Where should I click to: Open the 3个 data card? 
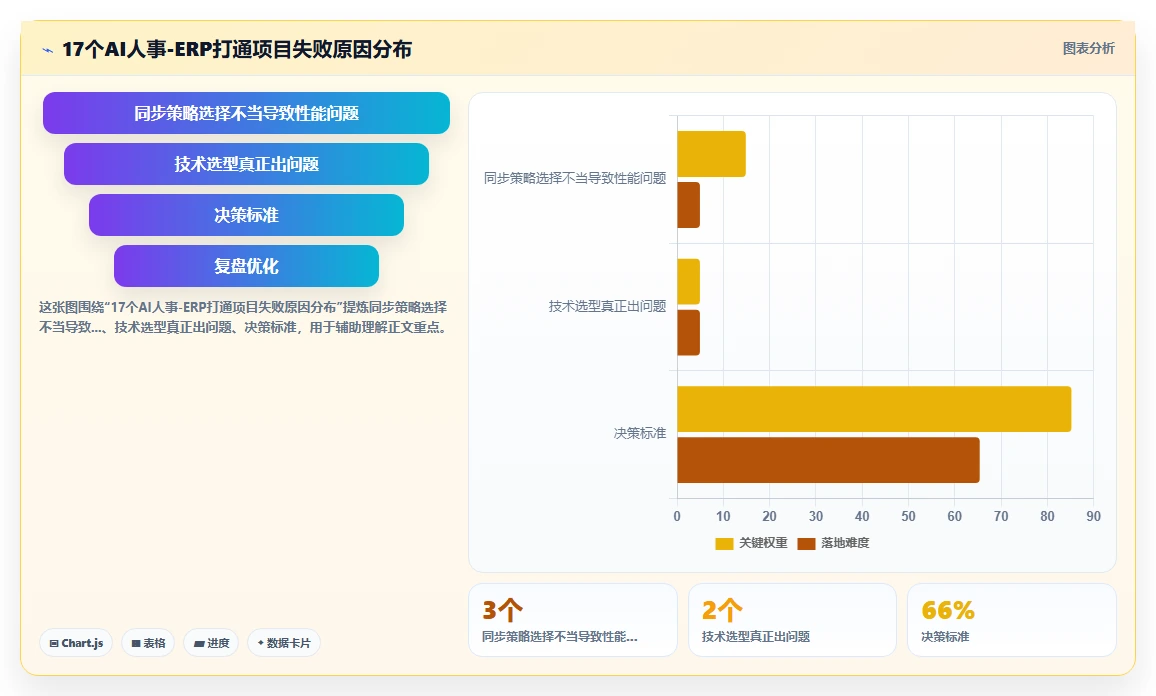point(573,620)
